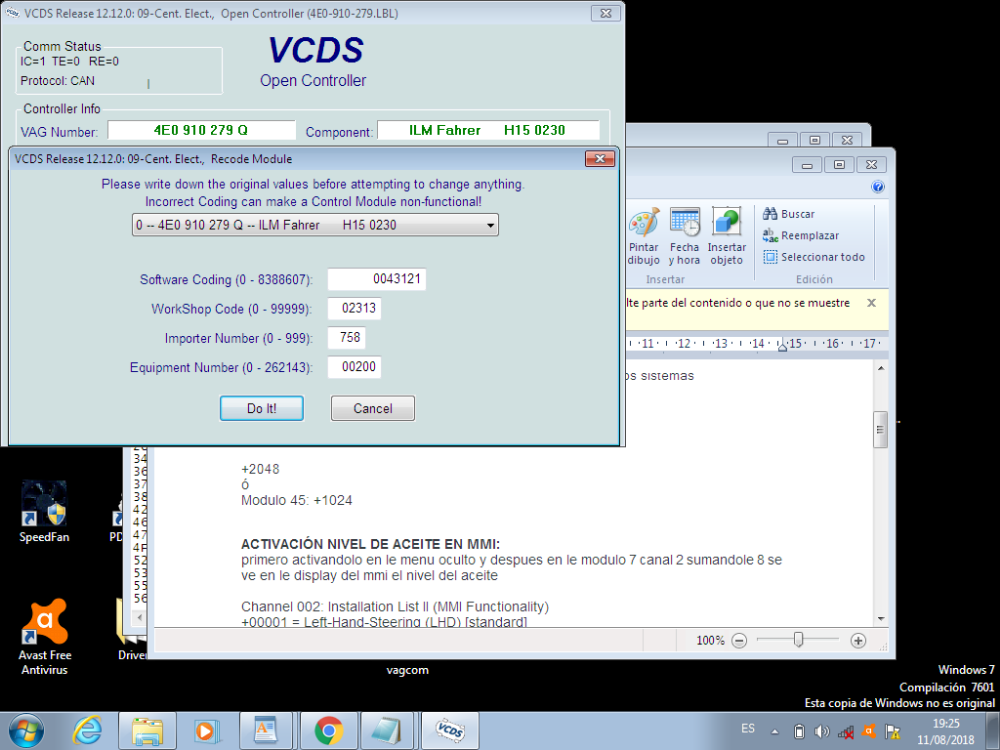The width and height of the screenshot is (1000, 750).
Task: Open Windows Explorer from the taskbar
Action: pos(147,731)
